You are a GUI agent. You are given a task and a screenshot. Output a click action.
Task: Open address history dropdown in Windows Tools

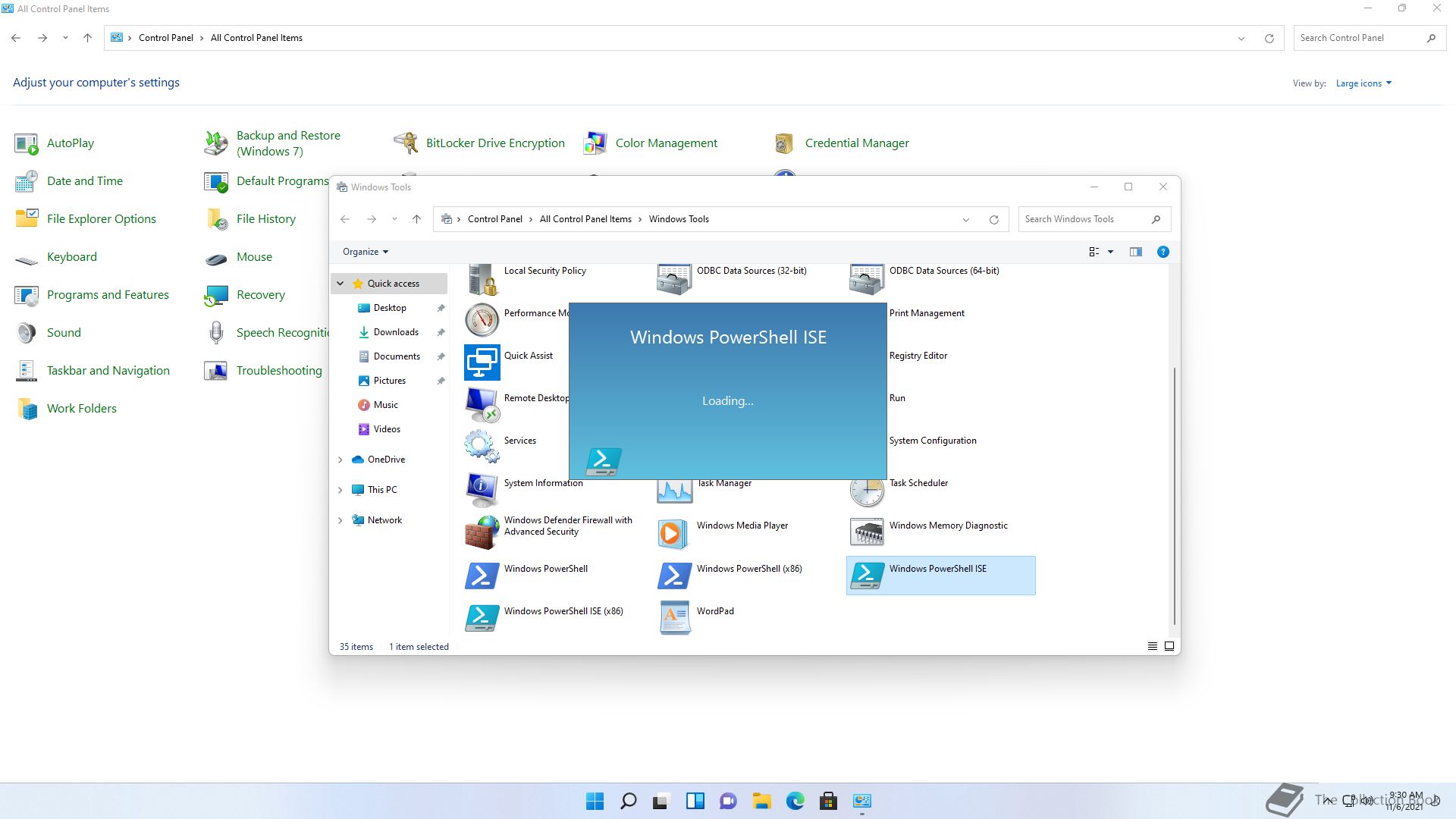pyautogui.click(x=966, y=220)
